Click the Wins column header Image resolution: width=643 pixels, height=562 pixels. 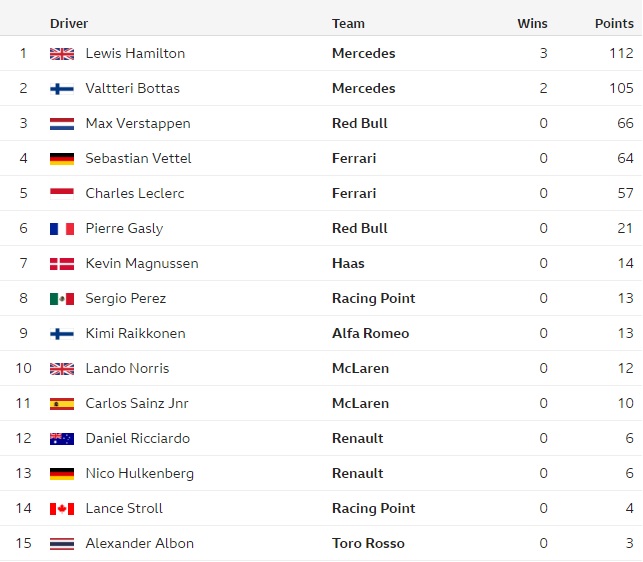532,23
